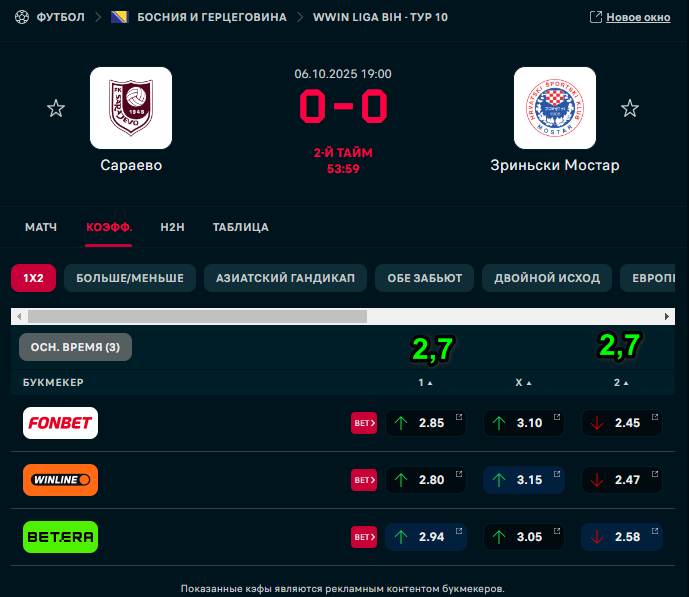This screenshot has width=689, height=597.
Task: Open the Fonbet bookmaker logo
Action: 60,423
